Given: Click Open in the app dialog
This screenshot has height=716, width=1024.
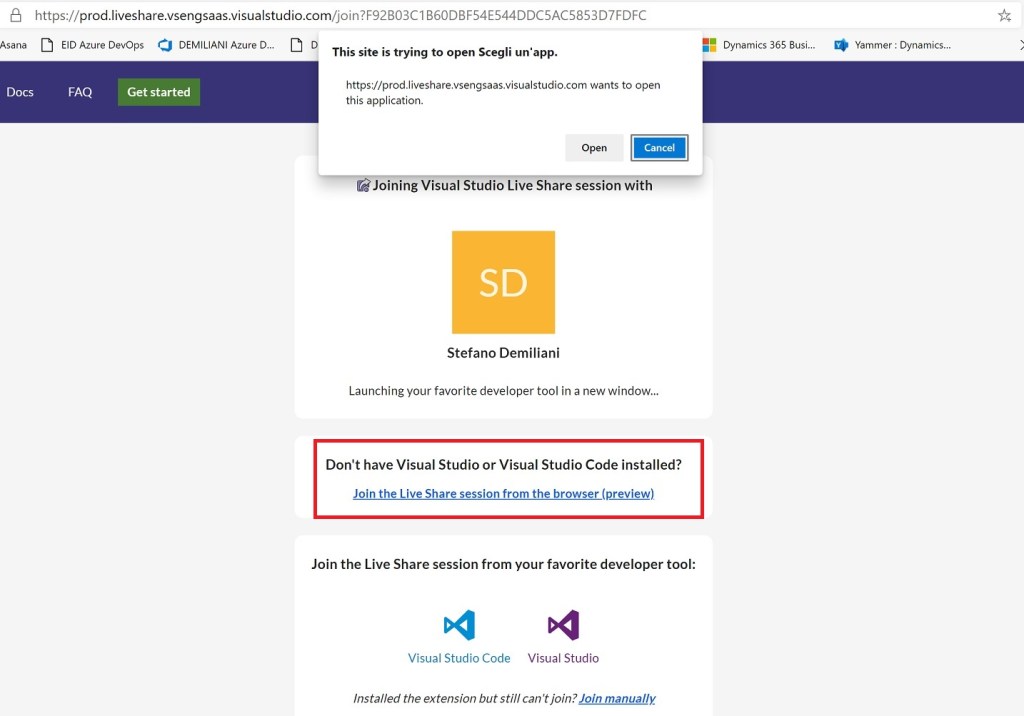Looking at the screenshot, I should point(594,148).
